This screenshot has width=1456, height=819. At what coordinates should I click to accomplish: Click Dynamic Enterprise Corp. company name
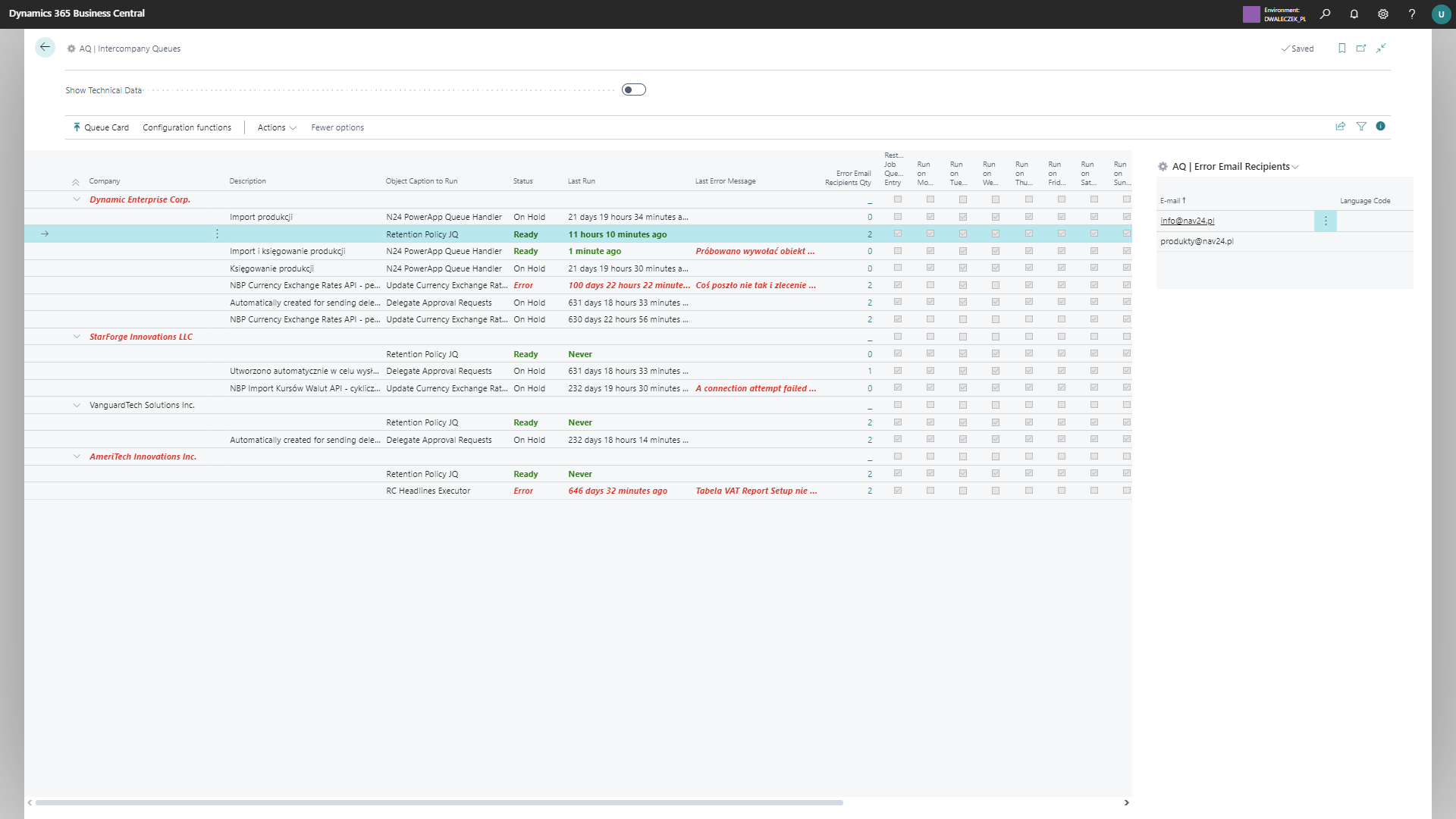(140, 199)
